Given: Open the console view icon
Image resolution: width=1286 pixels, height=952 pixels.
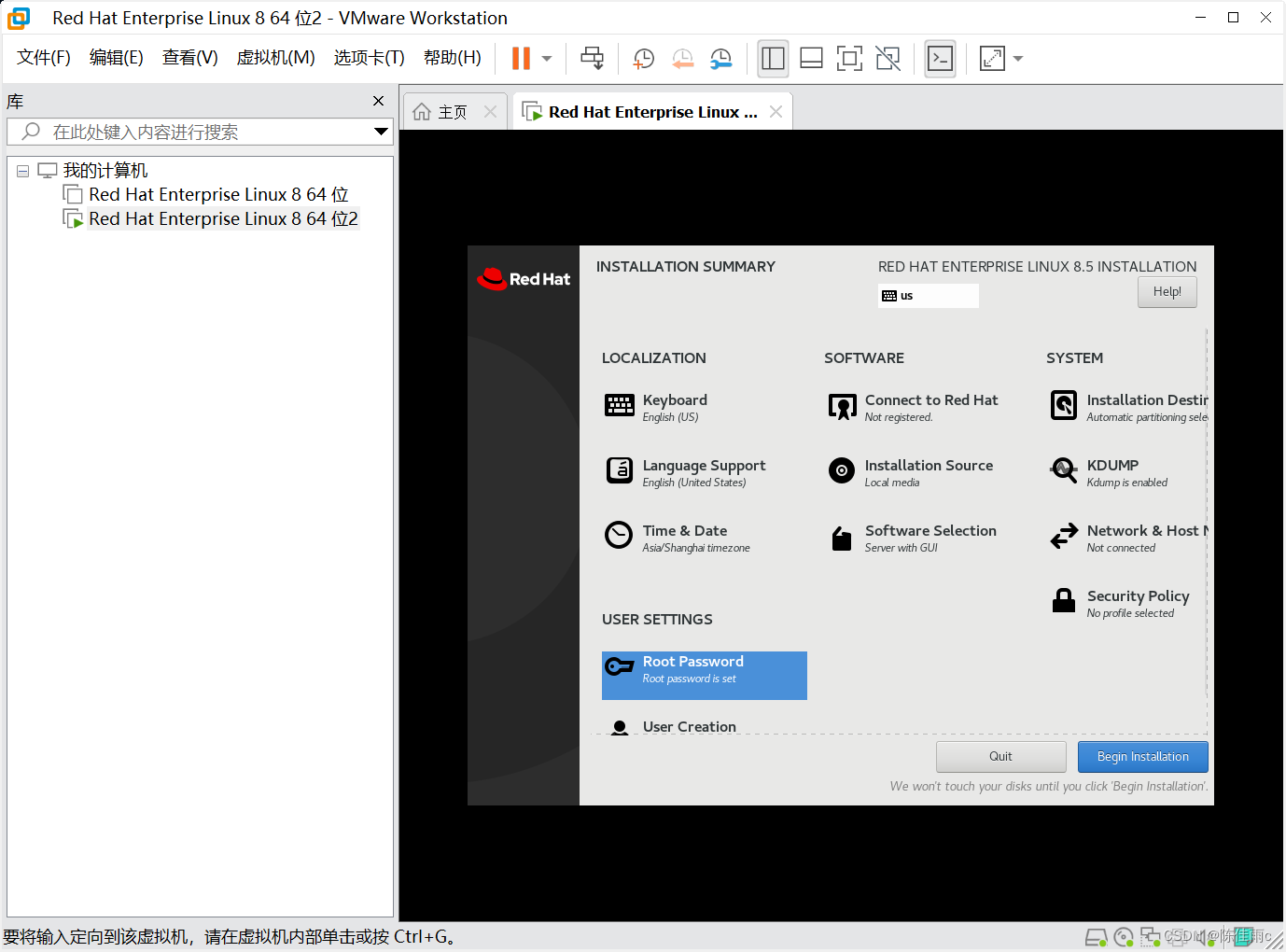Looking at the screenshot, I should (940, 58).
